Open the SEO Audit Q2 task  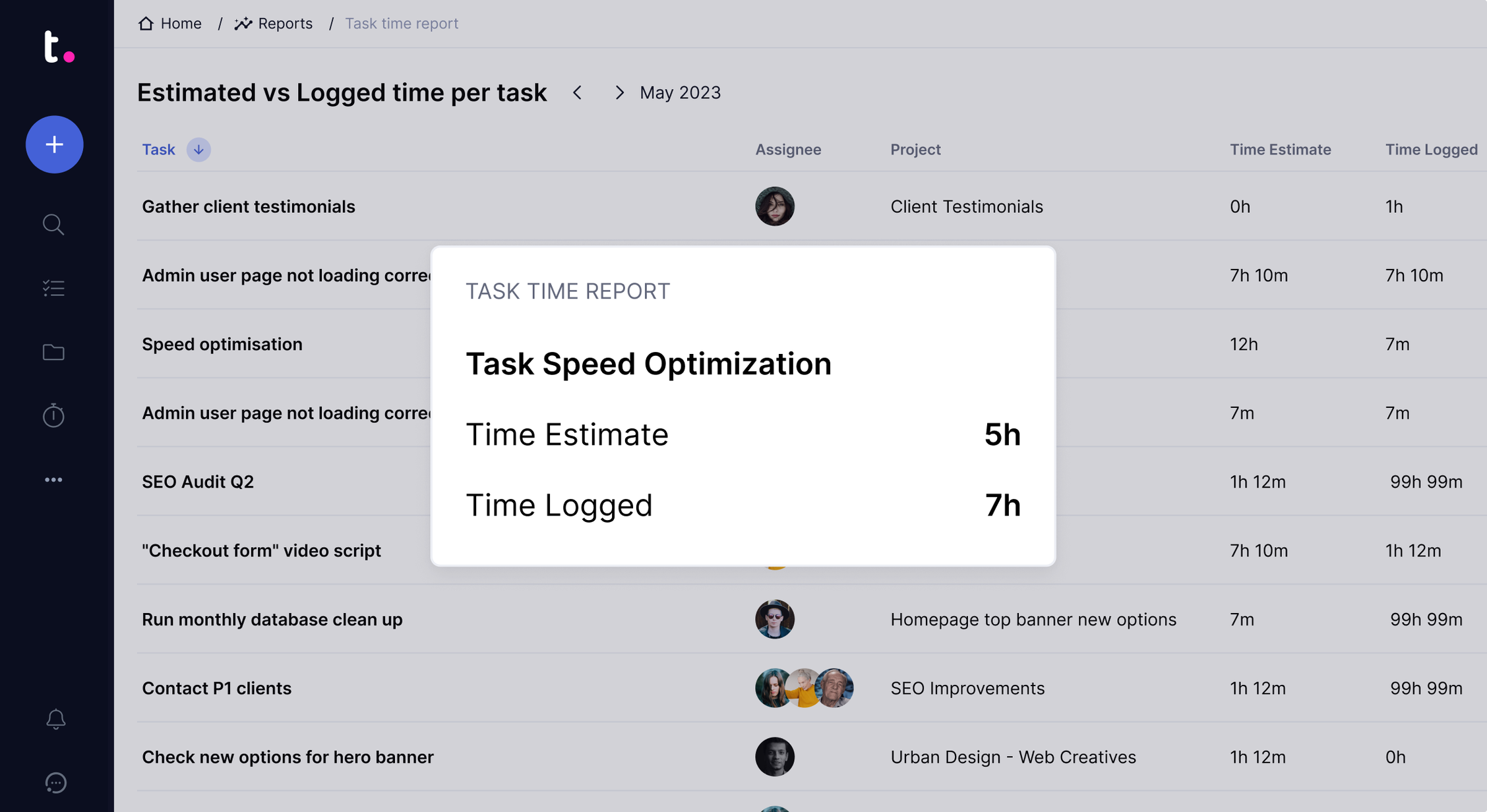(197, 482)
